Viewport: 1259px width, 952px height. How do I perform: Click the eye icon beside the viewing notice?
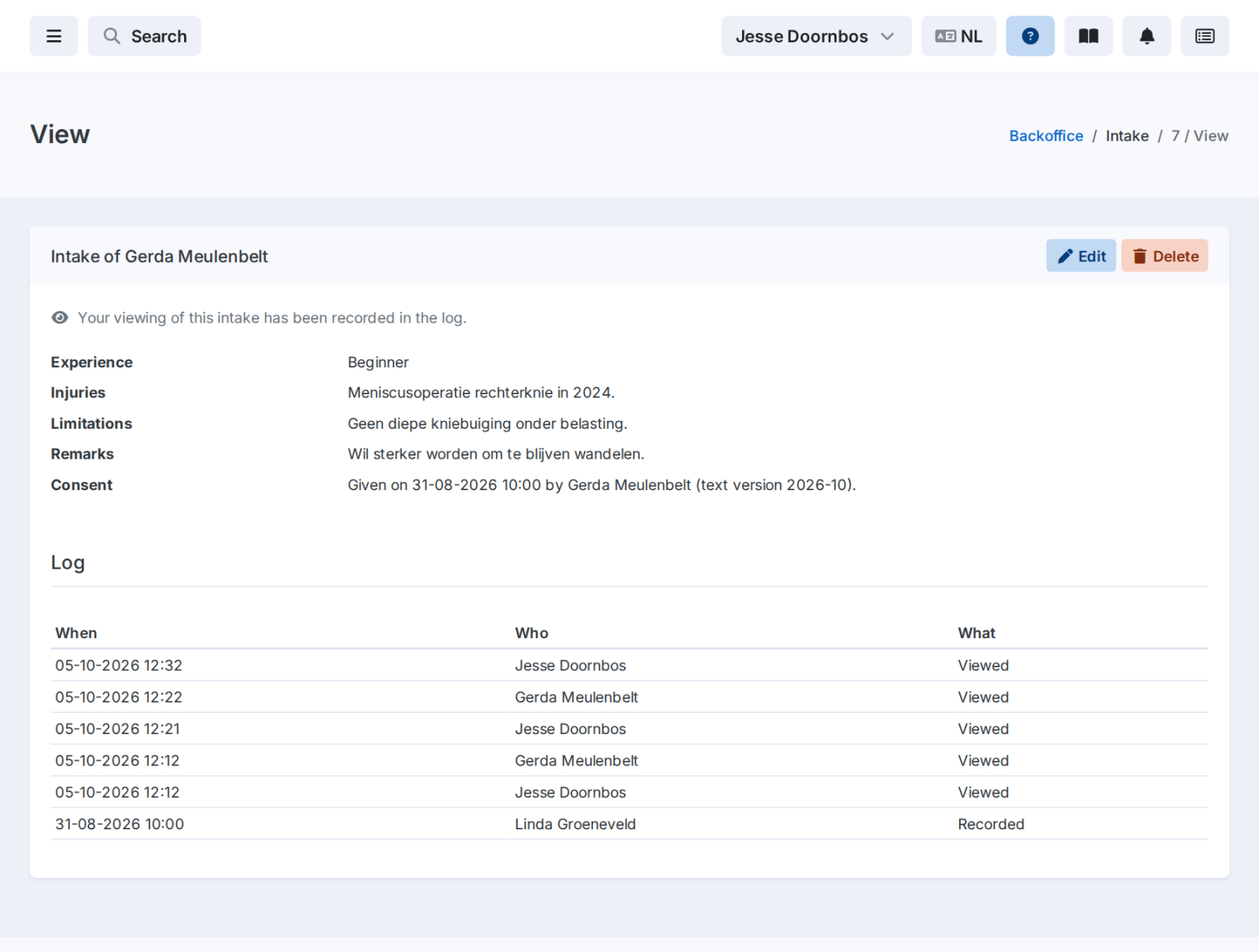point(60,318)
